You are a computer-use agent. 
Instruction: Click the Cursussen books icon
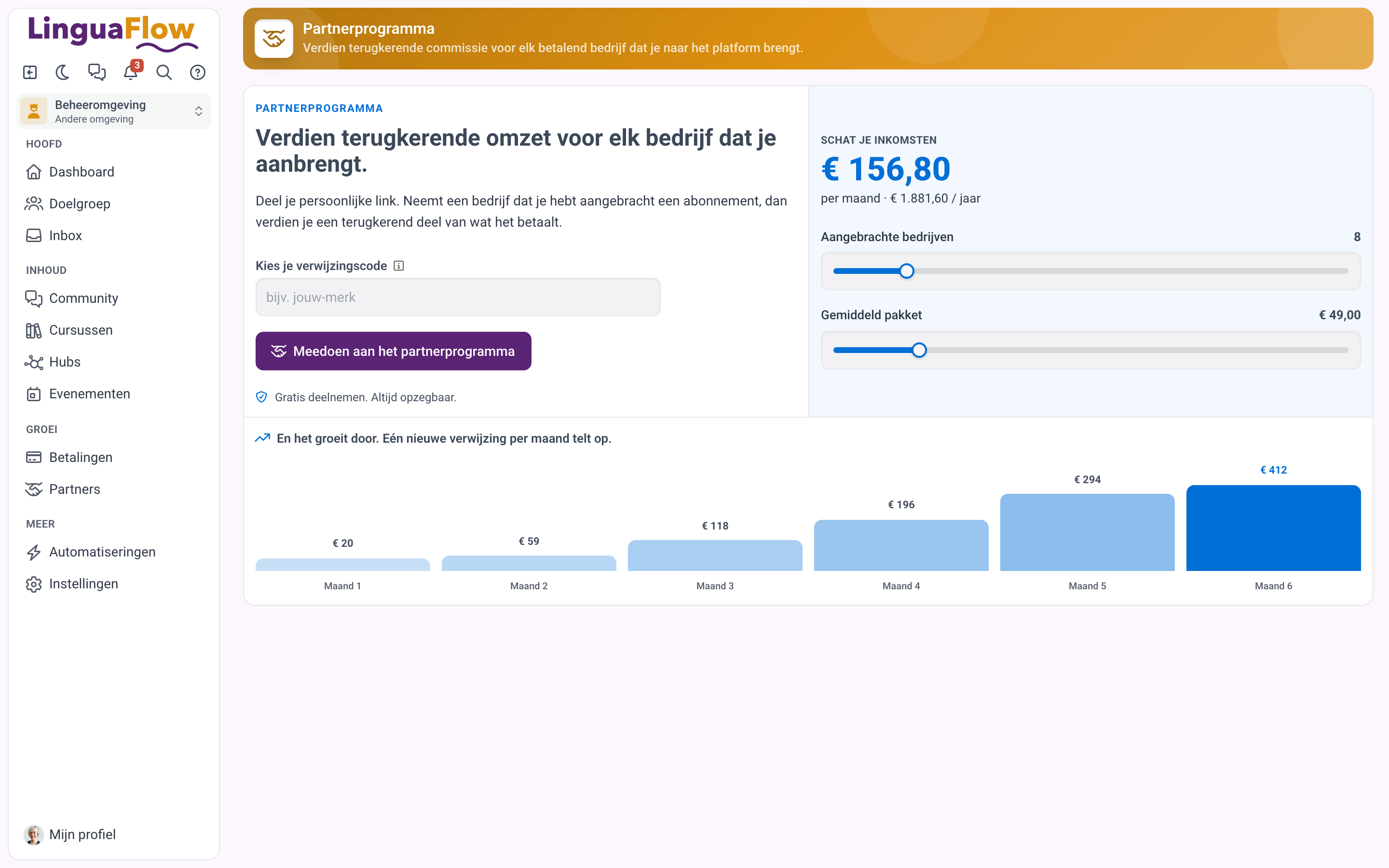(x=34, y=330)
